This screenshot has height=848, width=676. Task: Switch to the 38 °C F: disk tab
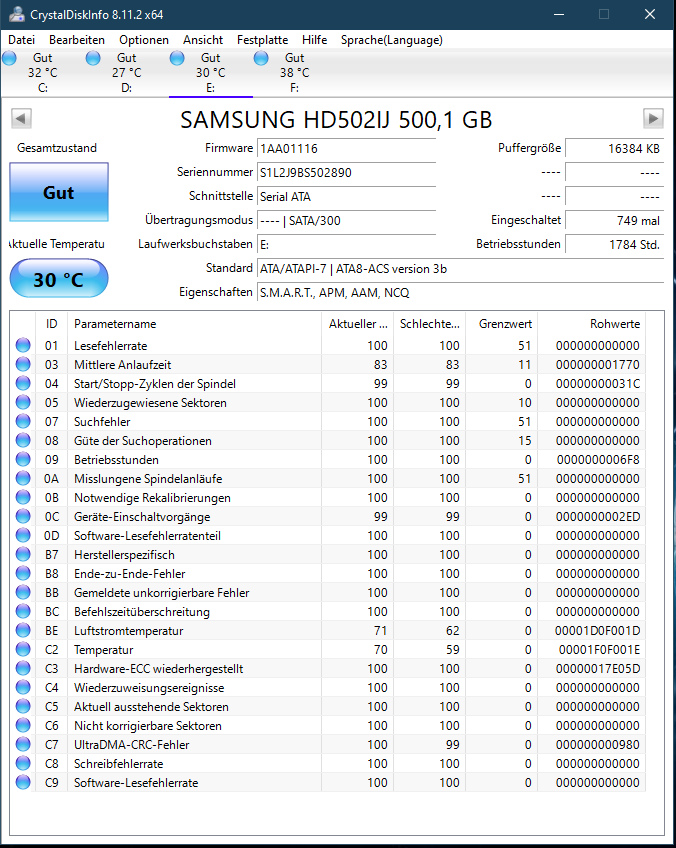[x=295, y=72]
